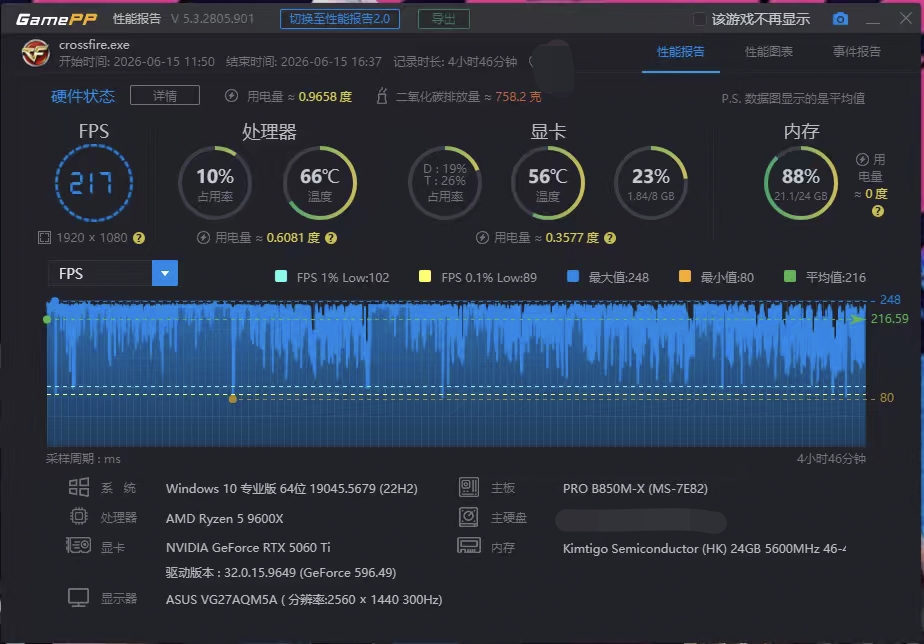Click the screenshot camera icon
Viewport: 924px width, 644px height.
point(840,19)
